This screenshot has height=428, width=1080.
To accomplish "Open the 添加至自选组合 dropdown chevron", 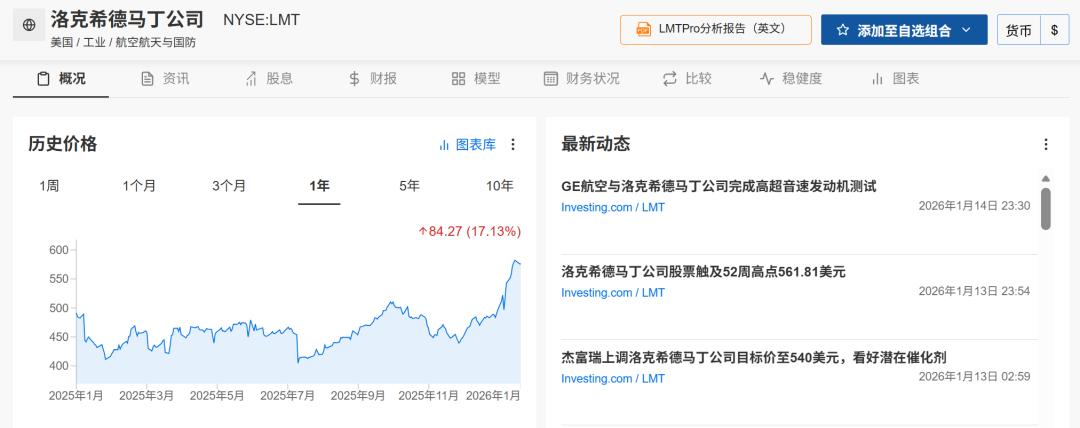I will click(x=966, y=30).
